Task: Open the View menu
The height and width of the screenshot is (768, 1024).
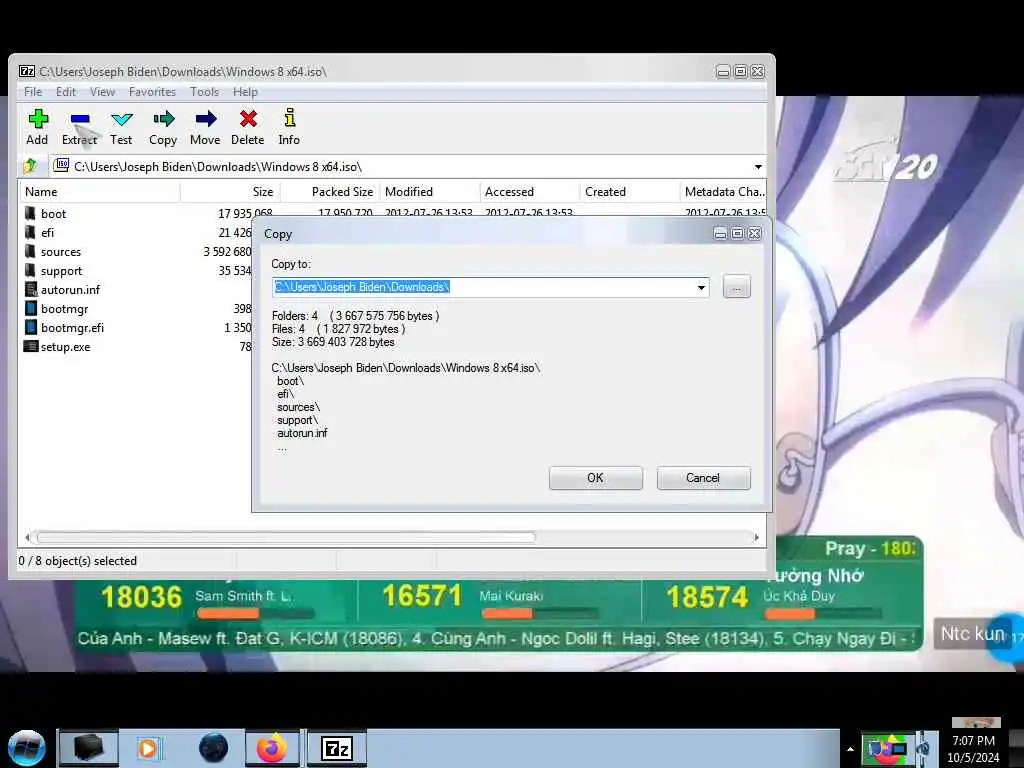Action: (x=102, y=92)
